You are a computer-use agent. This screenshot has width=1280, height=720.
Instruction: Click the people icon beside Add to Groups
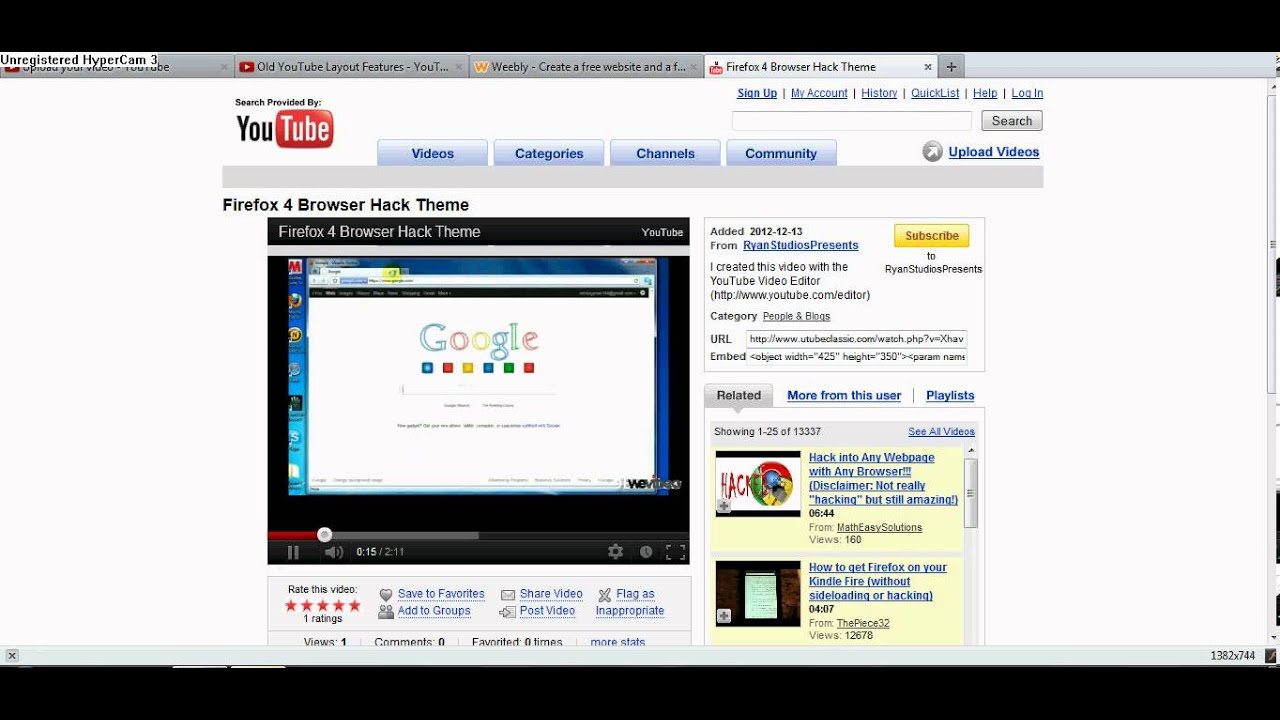[386, 611]
